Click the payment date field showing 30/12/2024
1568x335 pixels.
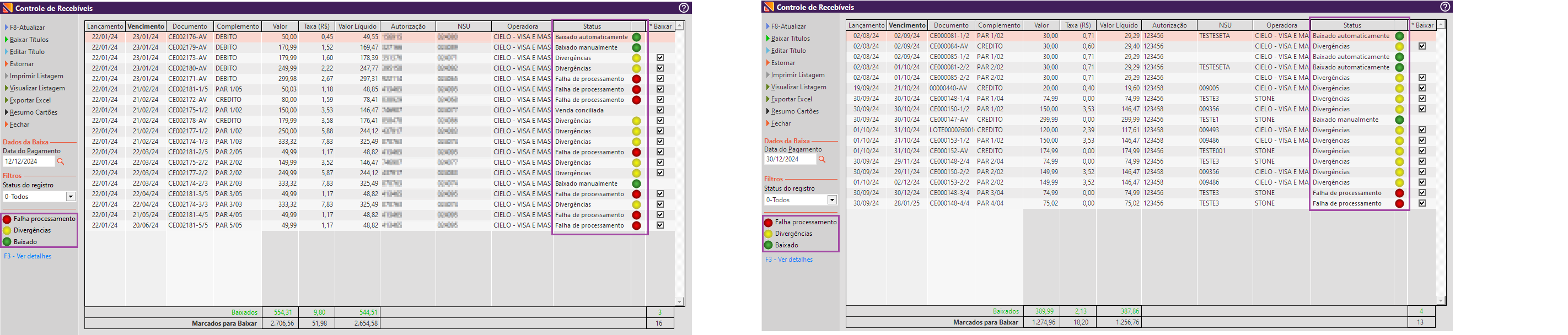(790, 159)
